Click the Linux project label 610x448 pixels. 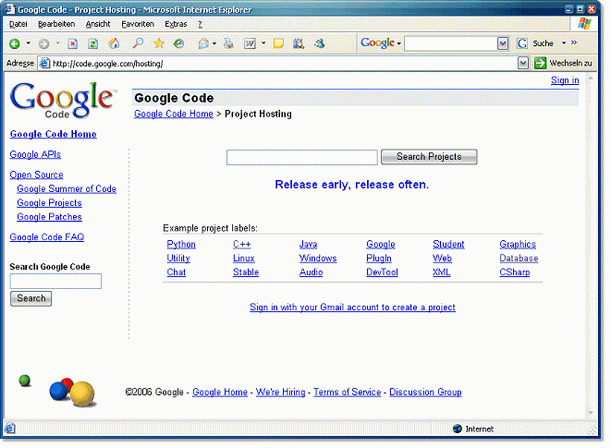[244, 258]
